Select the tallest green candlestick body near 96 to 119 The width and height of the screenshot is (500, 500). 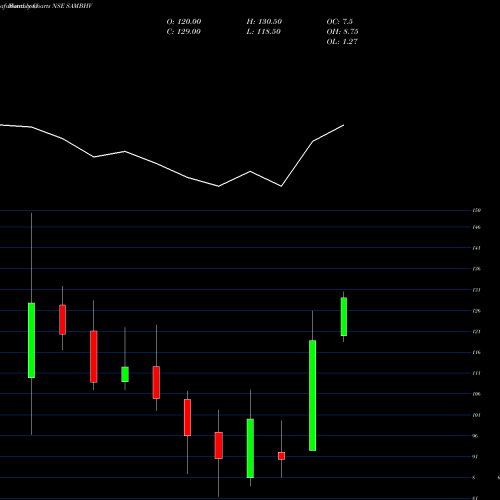(312, 396)
